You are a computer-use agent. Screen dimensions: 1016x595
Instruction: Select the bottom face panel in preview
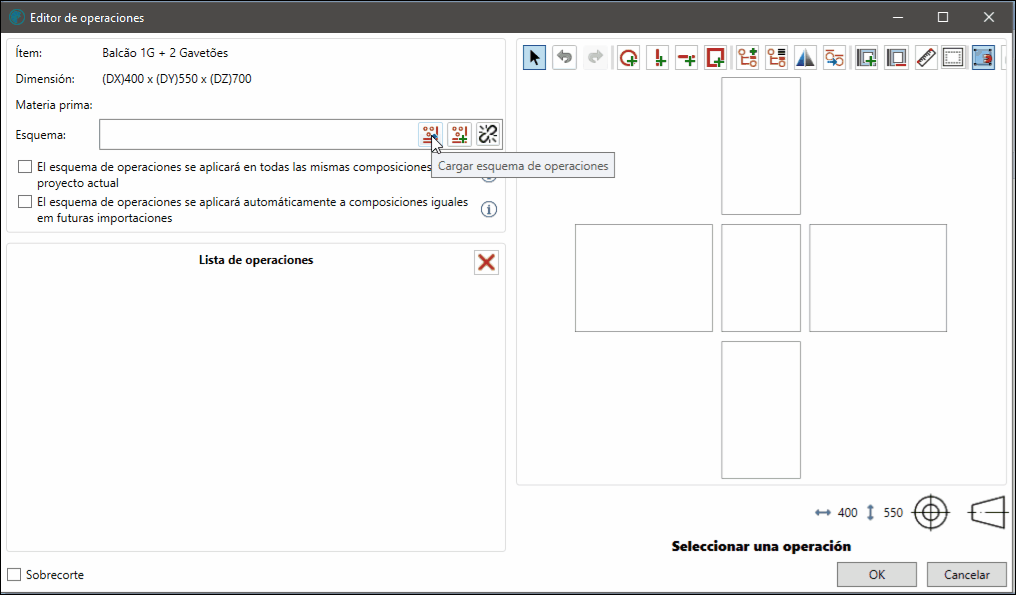[x=761, y=410]
